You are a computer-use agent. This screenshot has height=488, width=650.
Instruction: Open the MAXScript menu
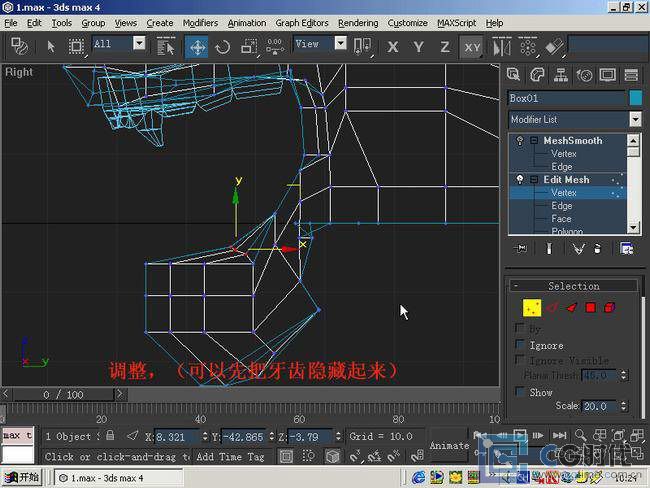pyautogui.click(x=456, y=23)
